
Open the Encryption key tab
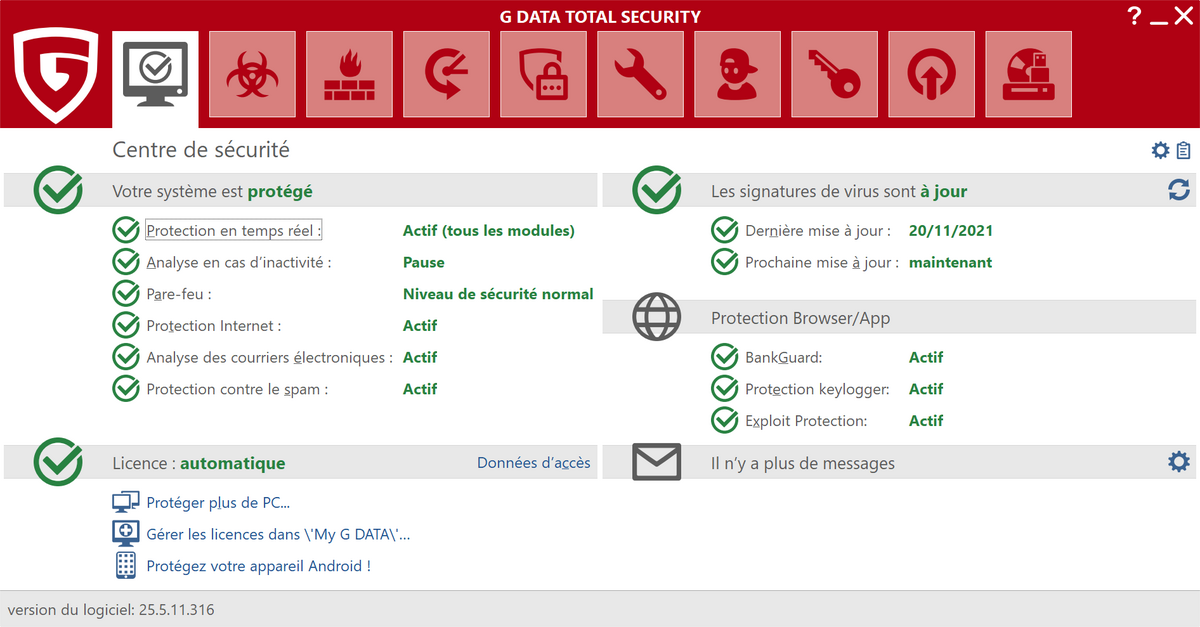(x=834, y=74)
